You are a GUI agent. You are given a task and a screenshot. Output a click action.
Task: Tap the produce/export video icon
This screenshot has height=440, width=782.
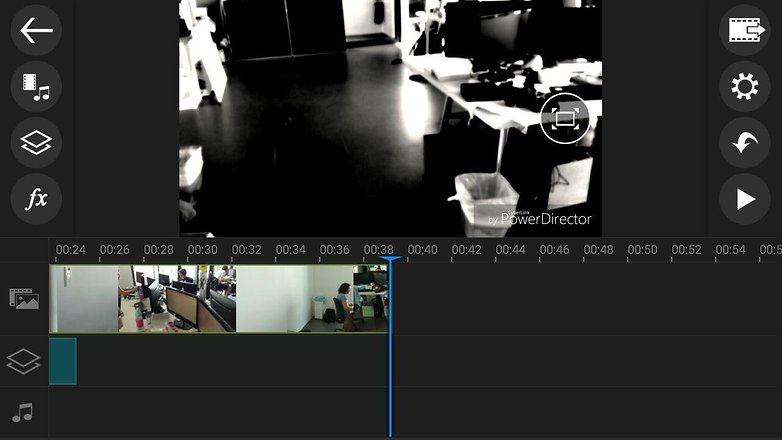744,30
